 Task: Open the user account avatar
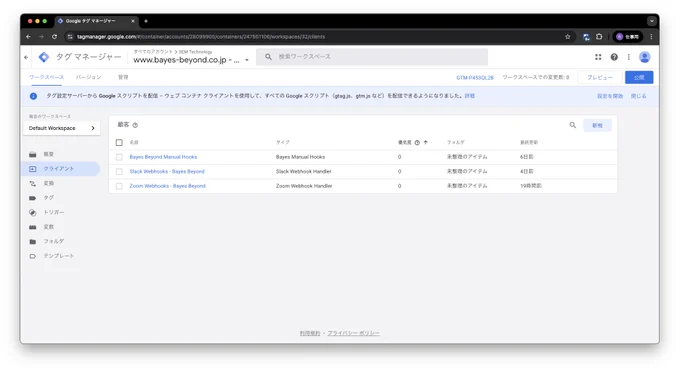click(645, 57)
